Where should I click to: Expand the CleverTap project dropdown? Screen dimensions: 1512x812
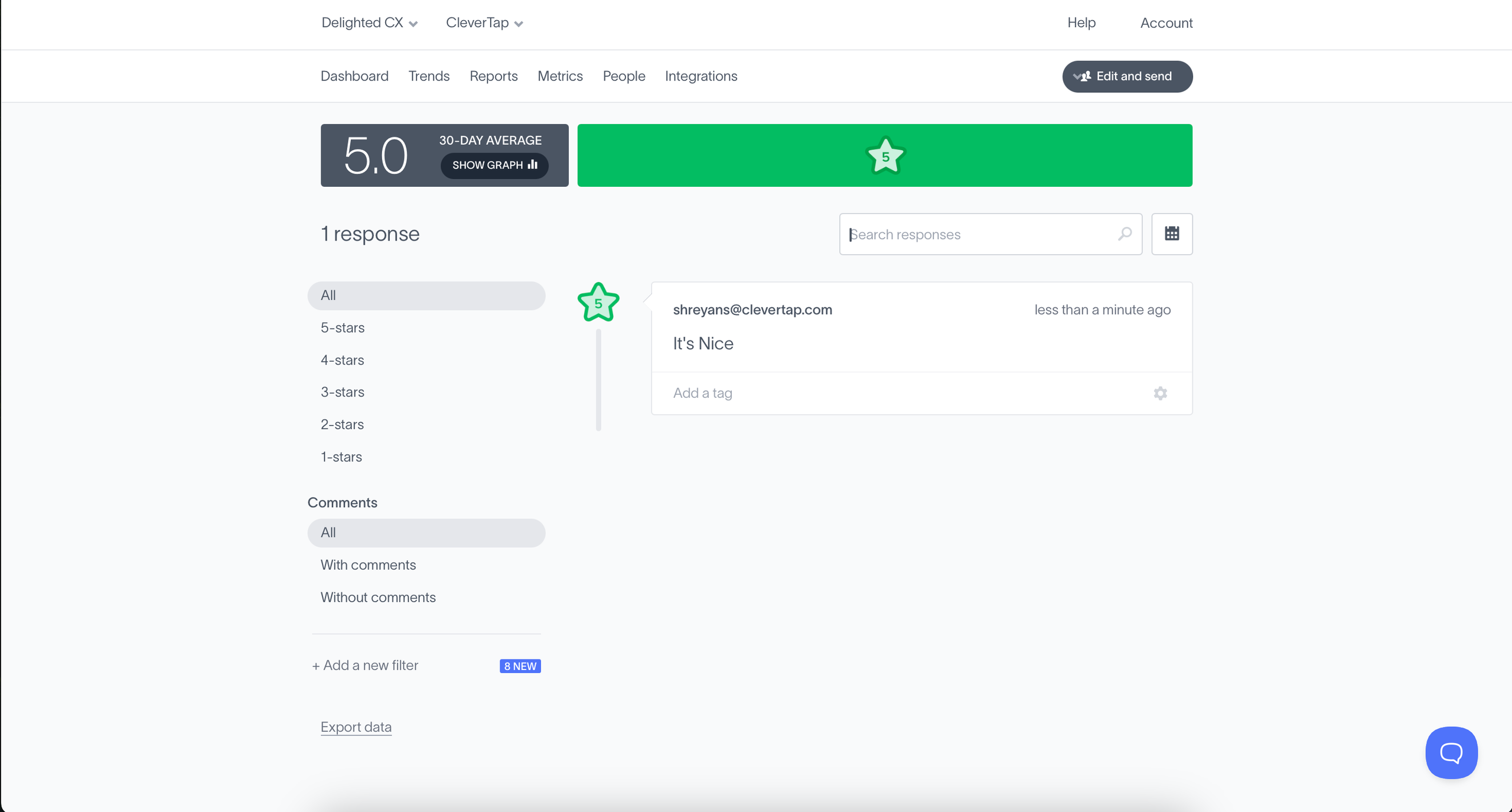[484, 23]
